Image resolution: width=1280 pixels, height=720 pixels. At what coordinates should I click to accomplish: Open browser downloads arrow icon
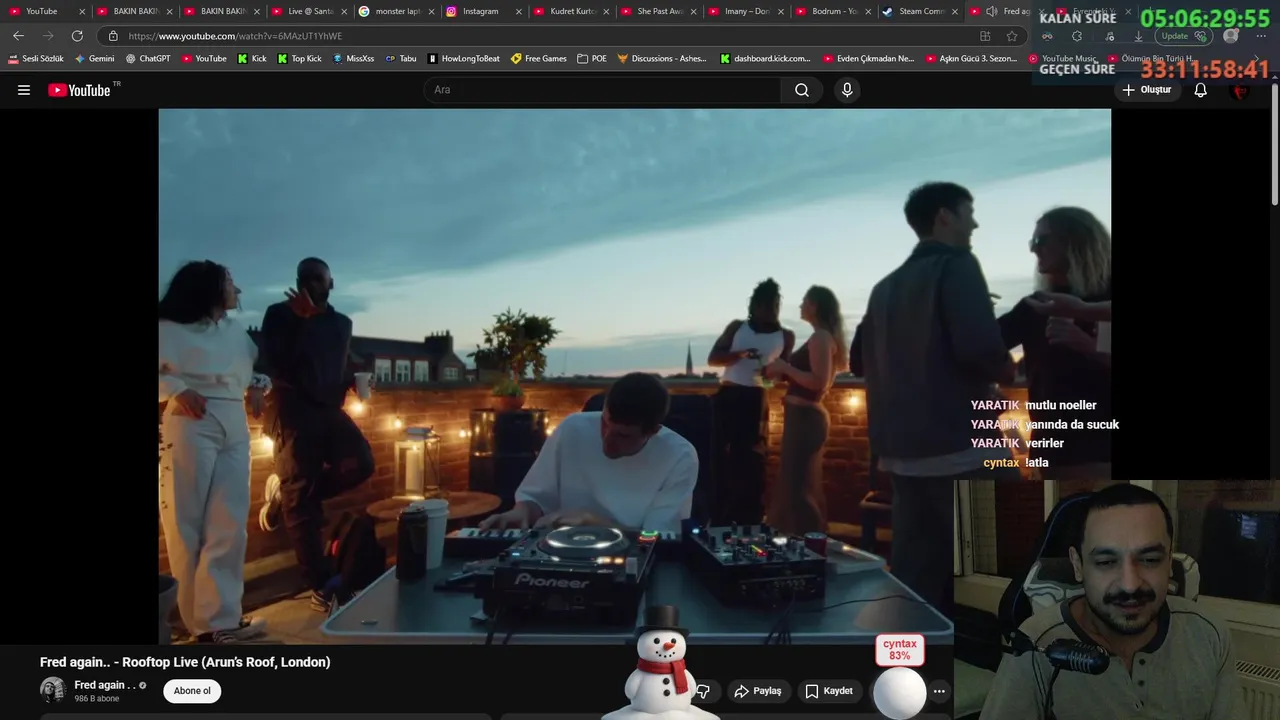pyautogui.click(x=1138, y=36)
